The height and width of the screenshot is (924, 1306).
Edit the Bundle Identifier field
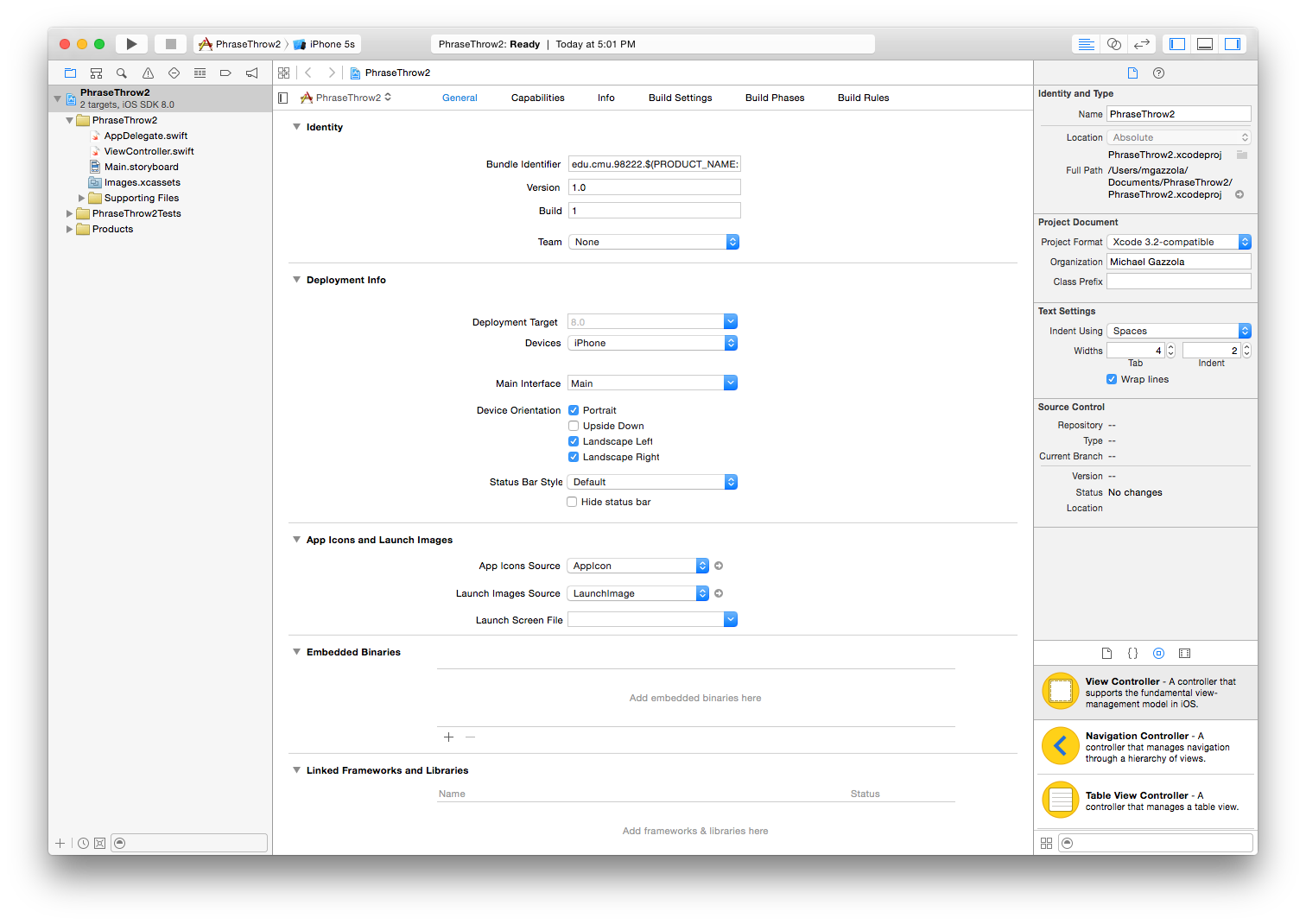pos(655,164)
